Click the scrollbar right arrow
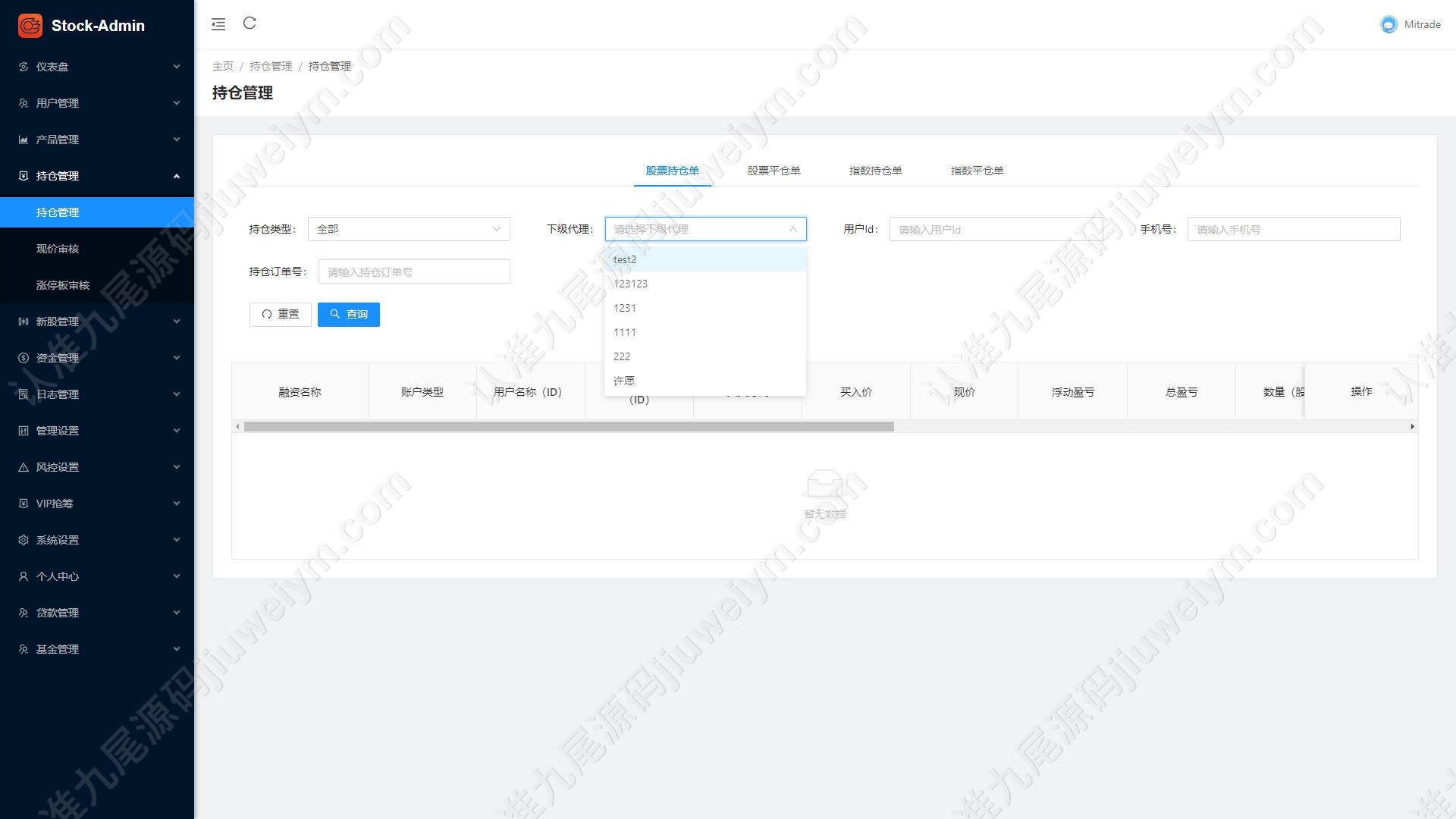The image size is (1456, 819). click(1412, 427)
